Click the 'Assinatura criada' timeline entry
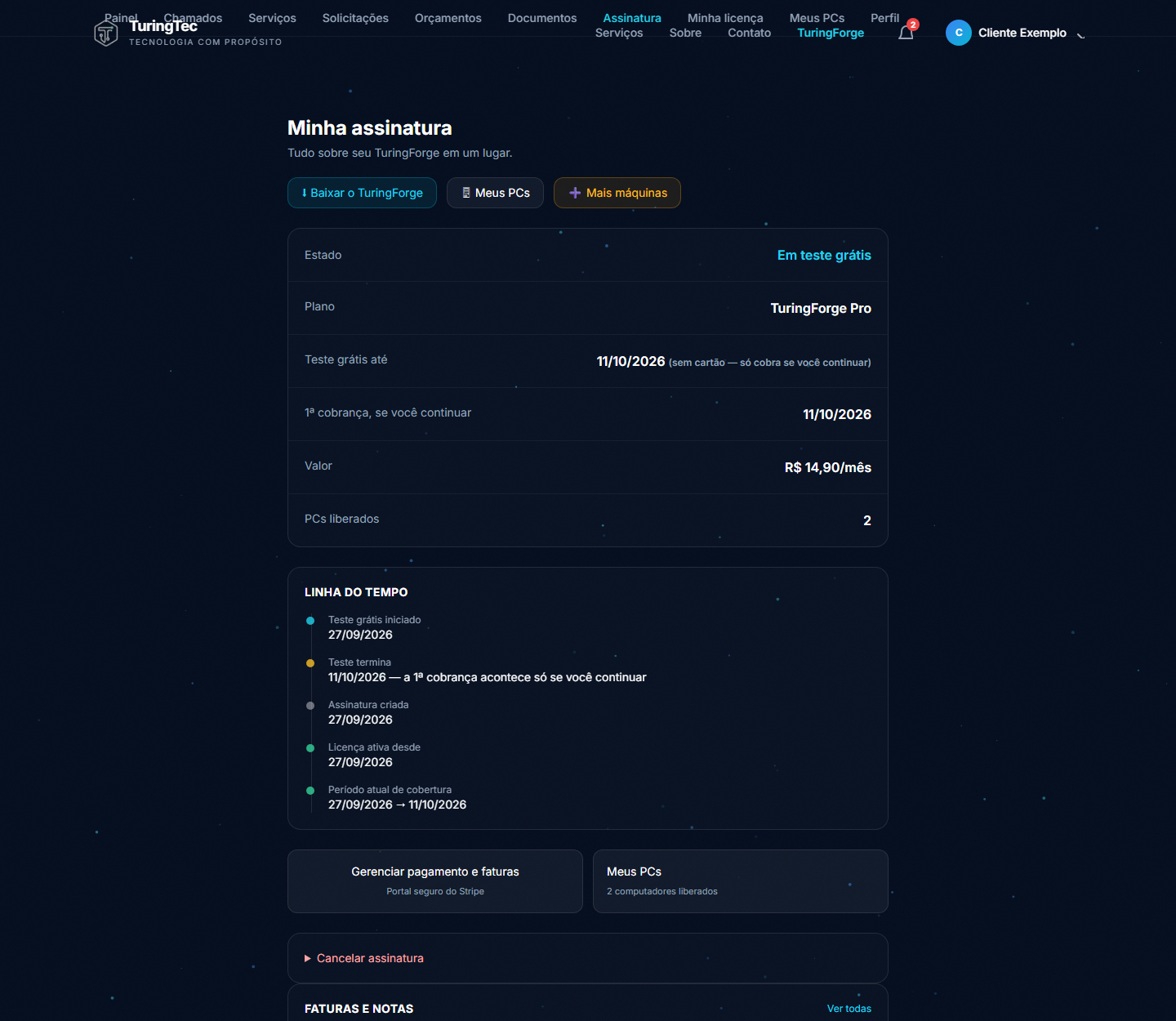This screenshot has width=1176, height=1021. pos(368,712)
